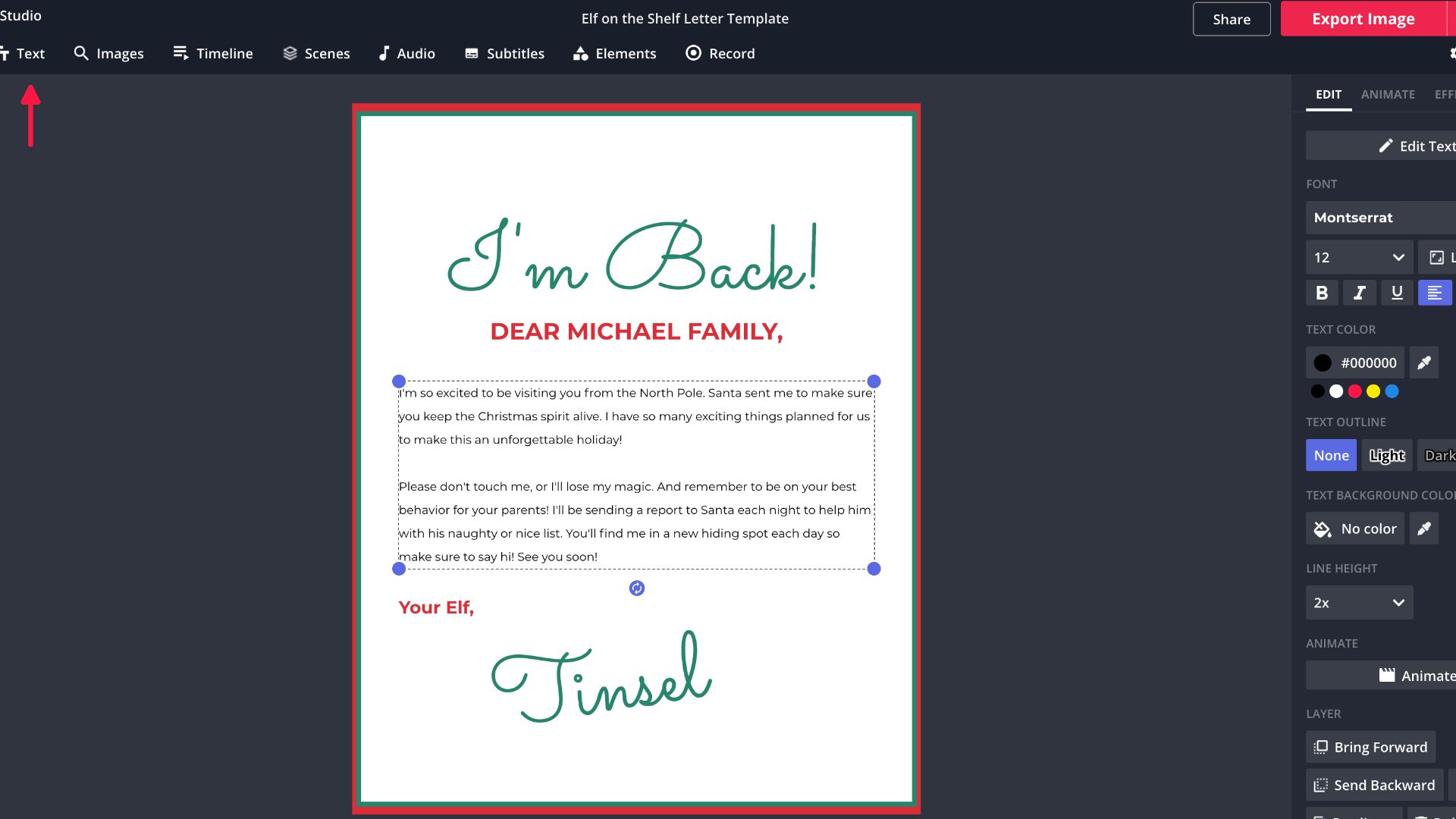Click the Share button
This screenshot has width=1456, height=819.
point(1231,19)
